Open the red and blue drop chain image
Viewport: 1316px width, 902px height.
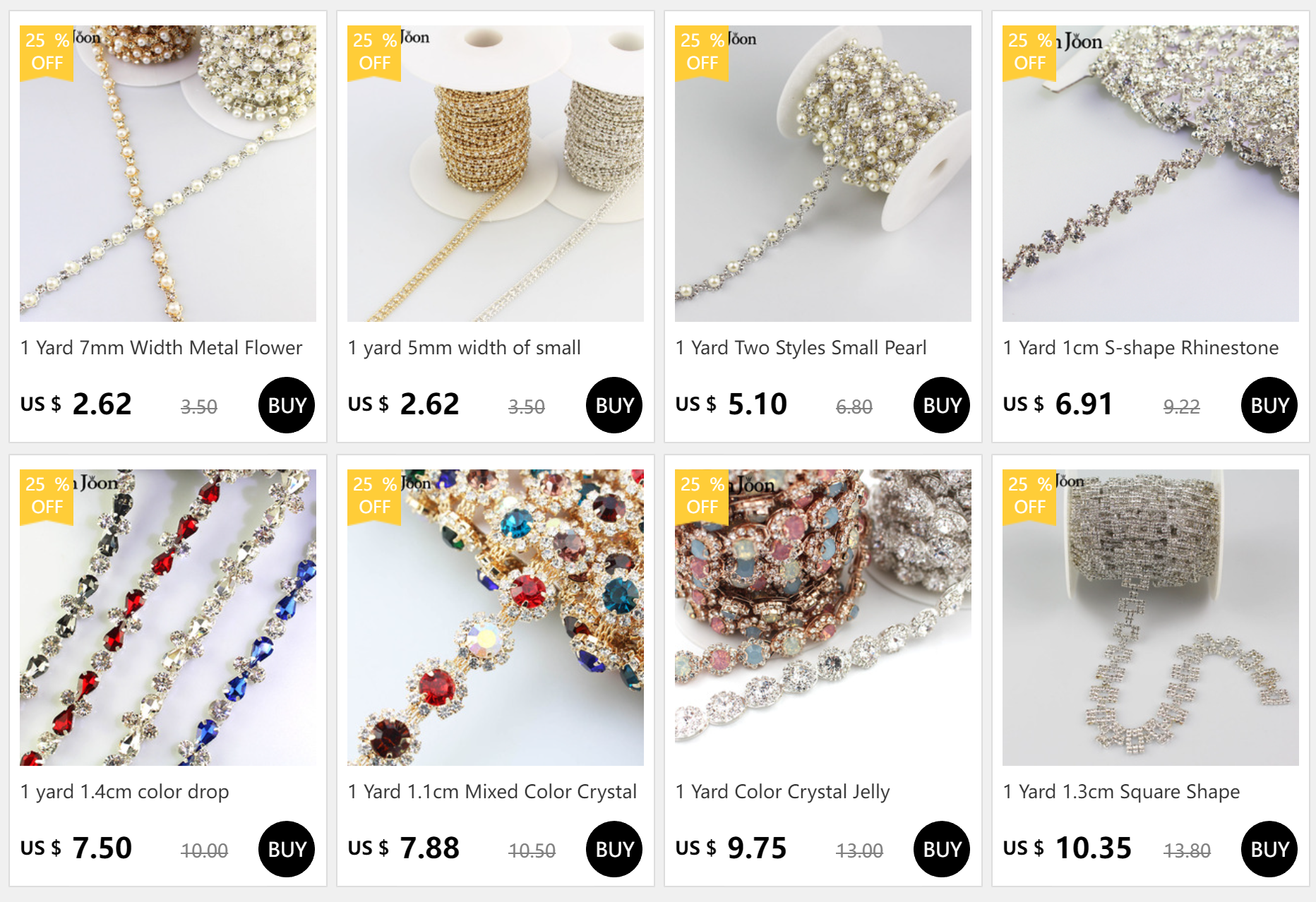click(x=168, y=618)
